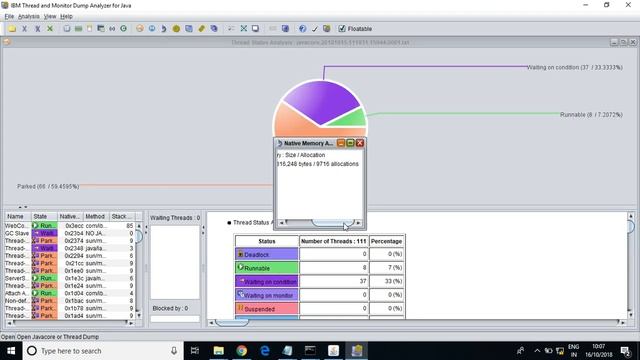640x360 pixels.
Task: Click the blue X close-all toolbar icon
Action: coord(38,29)
